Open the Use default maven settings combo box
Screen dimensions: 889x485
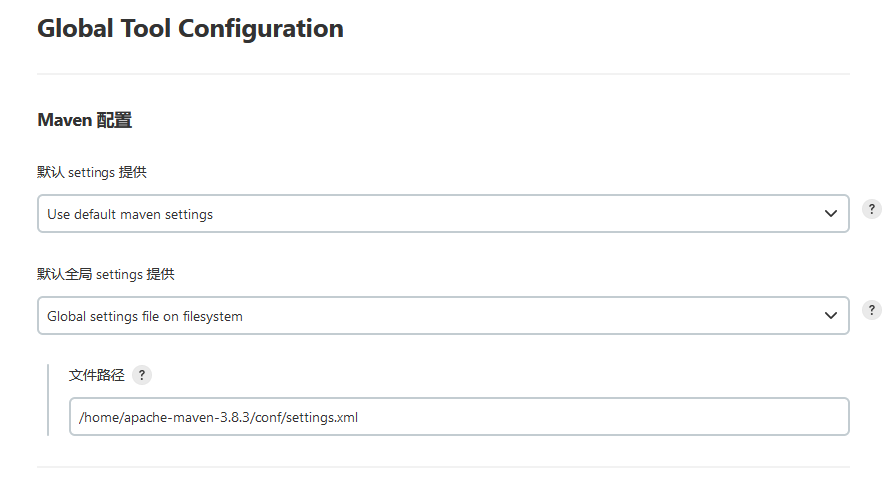pos(443,214)
